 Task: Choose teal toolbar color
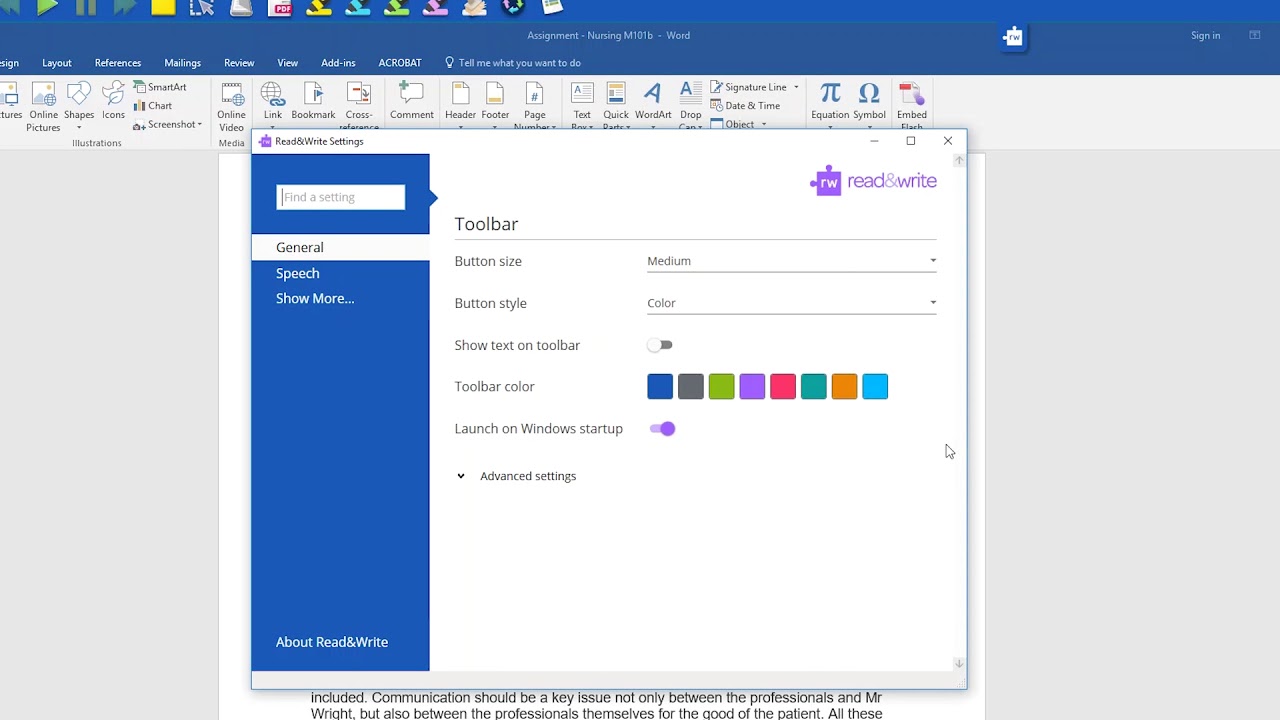[x=814, y=387]
